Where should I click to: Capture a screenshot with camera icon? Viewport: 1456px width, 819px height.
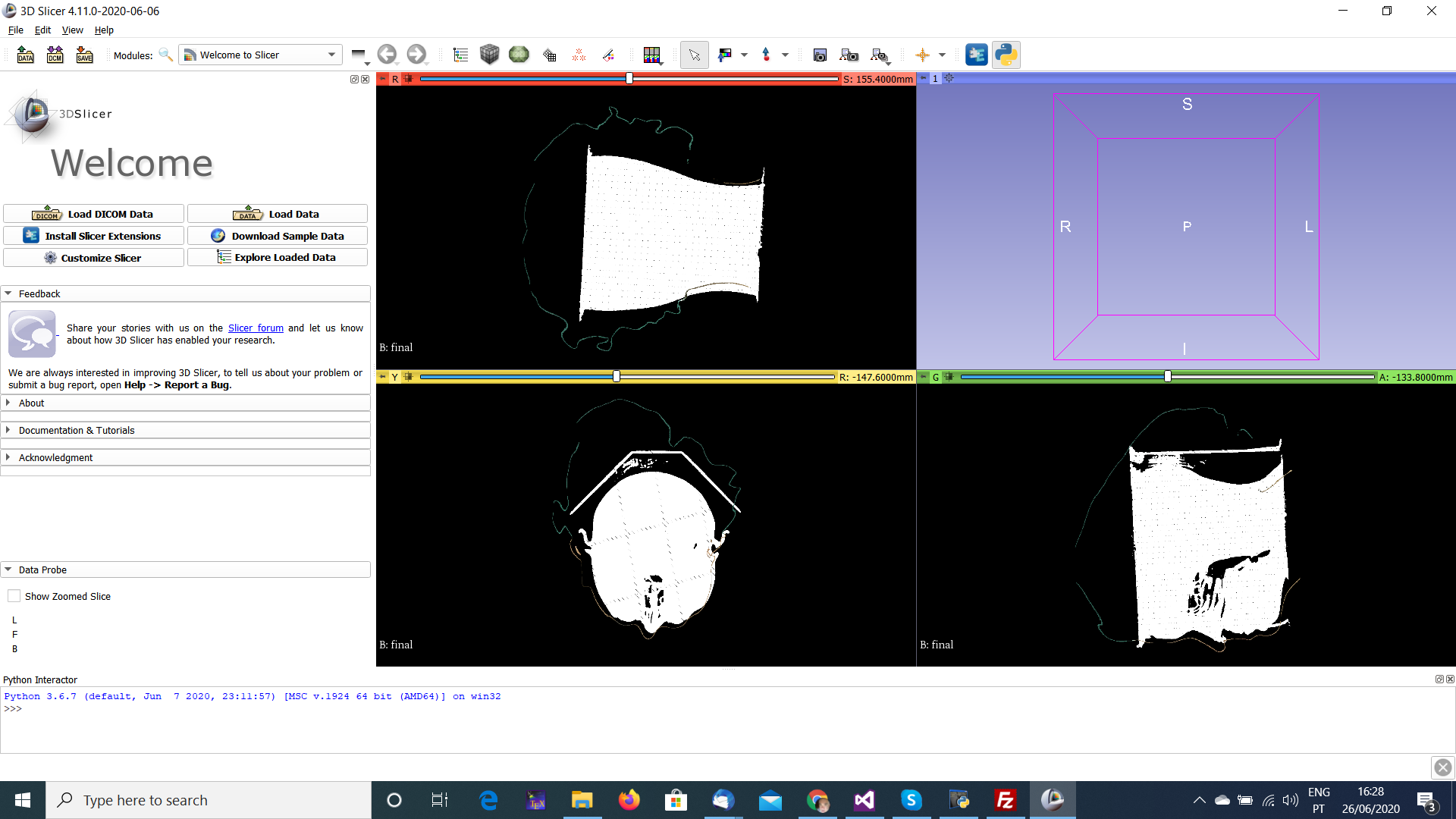click(x=820, y=55)
